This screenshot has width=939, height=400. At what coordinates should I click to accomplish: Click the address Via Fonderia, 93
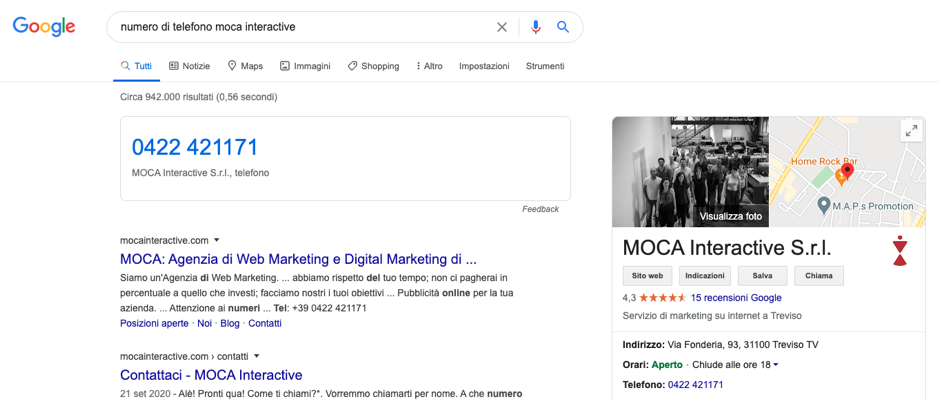tap(743, 345)
